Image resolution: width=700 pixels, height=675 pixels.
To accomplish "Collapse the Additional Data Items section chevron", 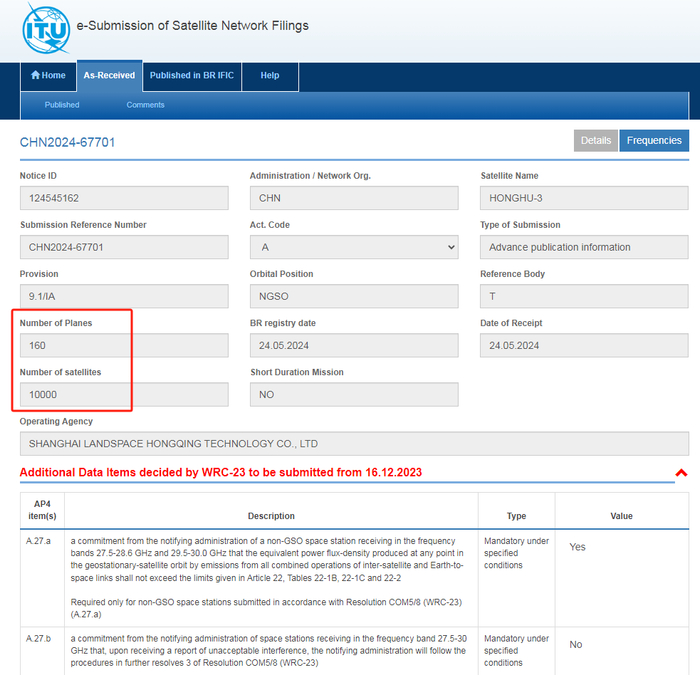I will click(x=681, y=472).
